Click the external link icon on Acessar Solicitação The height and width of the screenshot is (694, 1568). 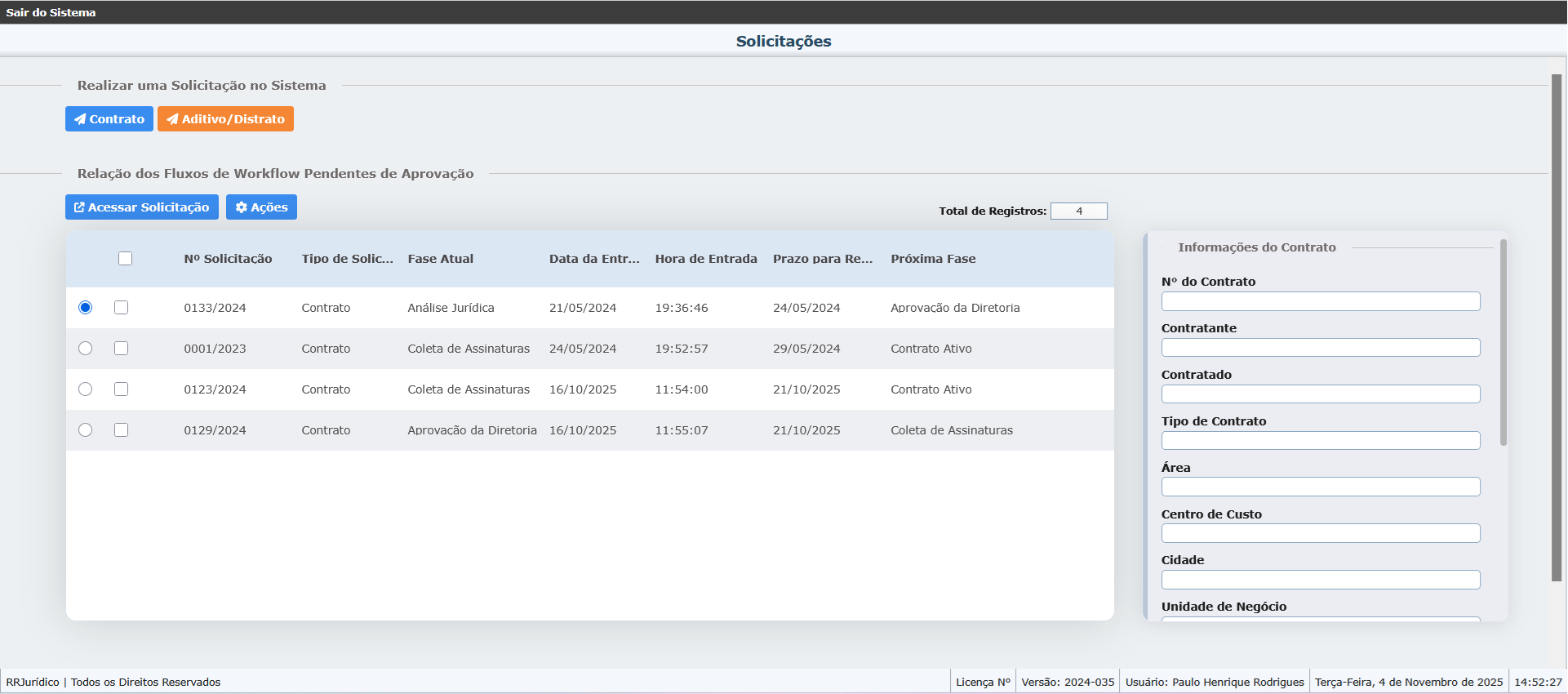(79, 207)
